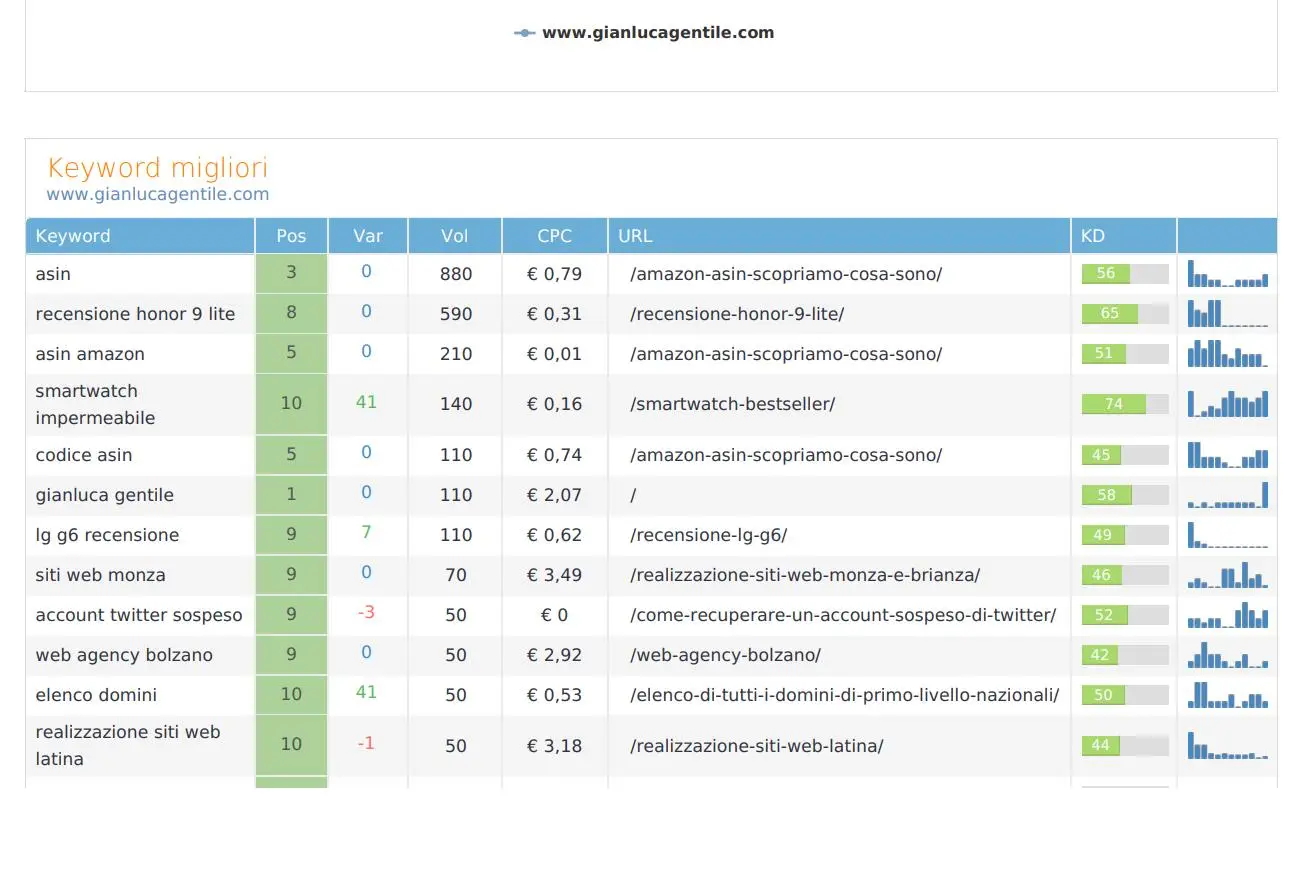Screen dimensions: 1301x881
Task: Click trend sparkline for siti web monza
Action: tap(1228, 575)
